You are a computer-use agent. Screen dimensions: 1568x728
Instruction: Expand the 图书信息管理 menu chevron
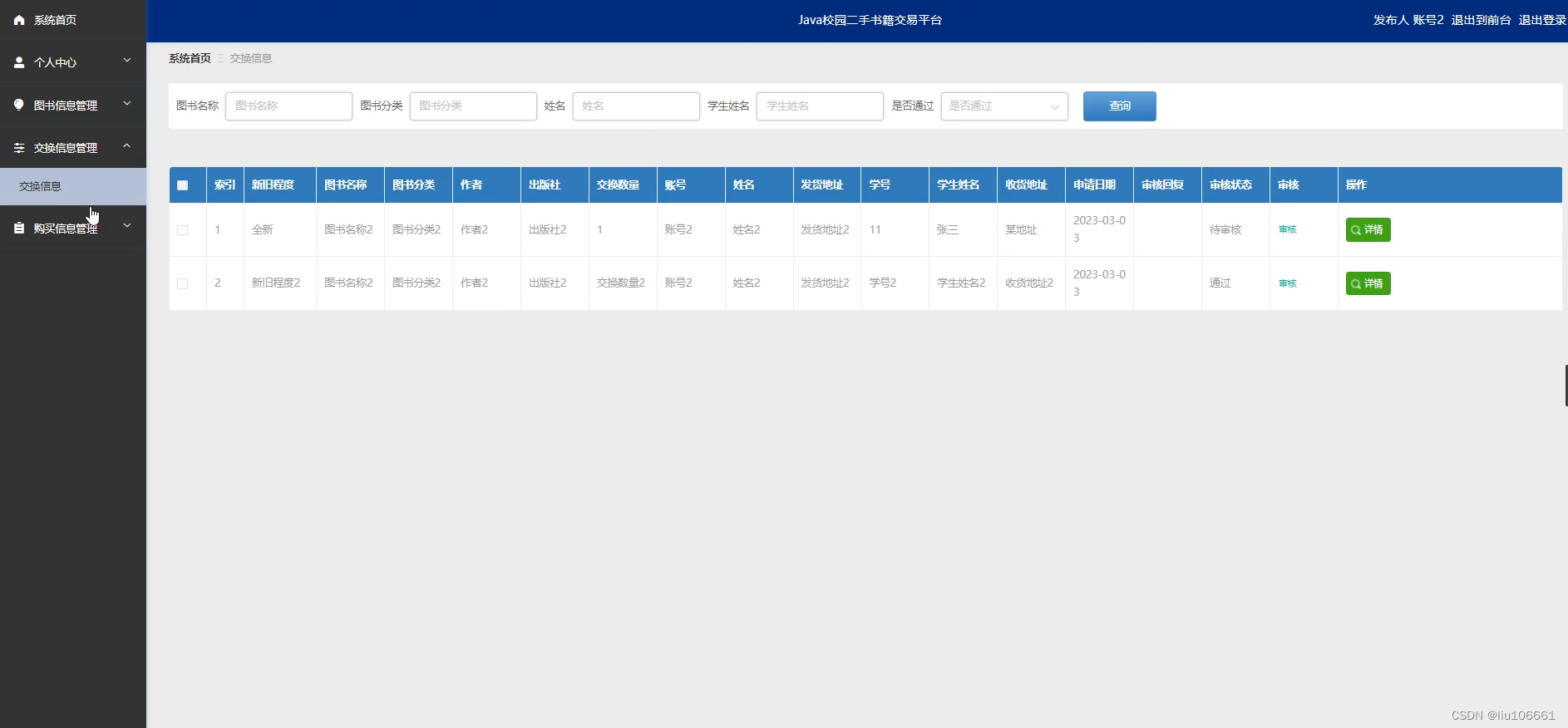[x=127, y=104]
